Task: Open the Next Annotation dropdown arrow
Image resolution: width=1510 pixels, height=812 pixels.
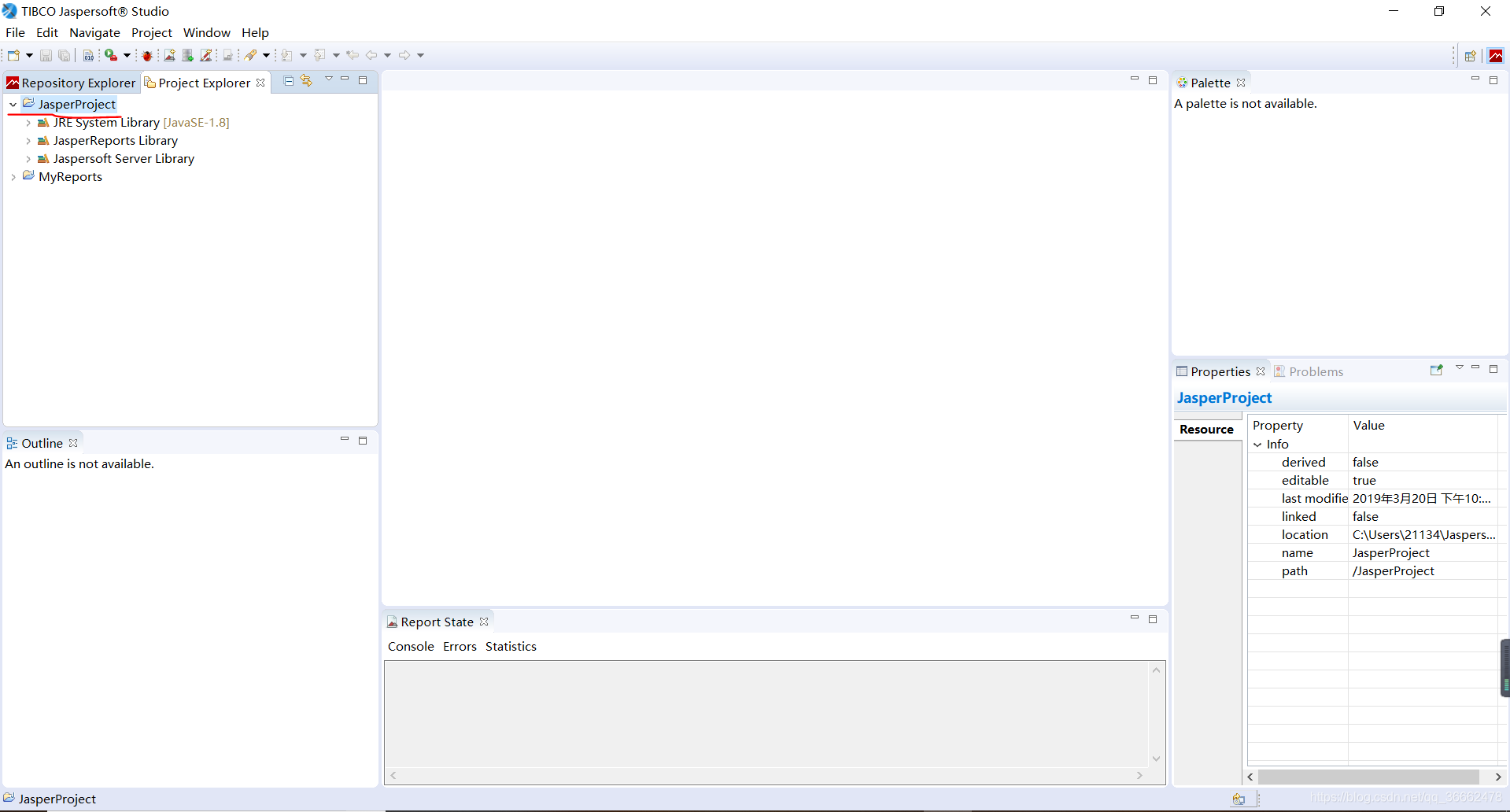Action: click(x=303, y=55)
